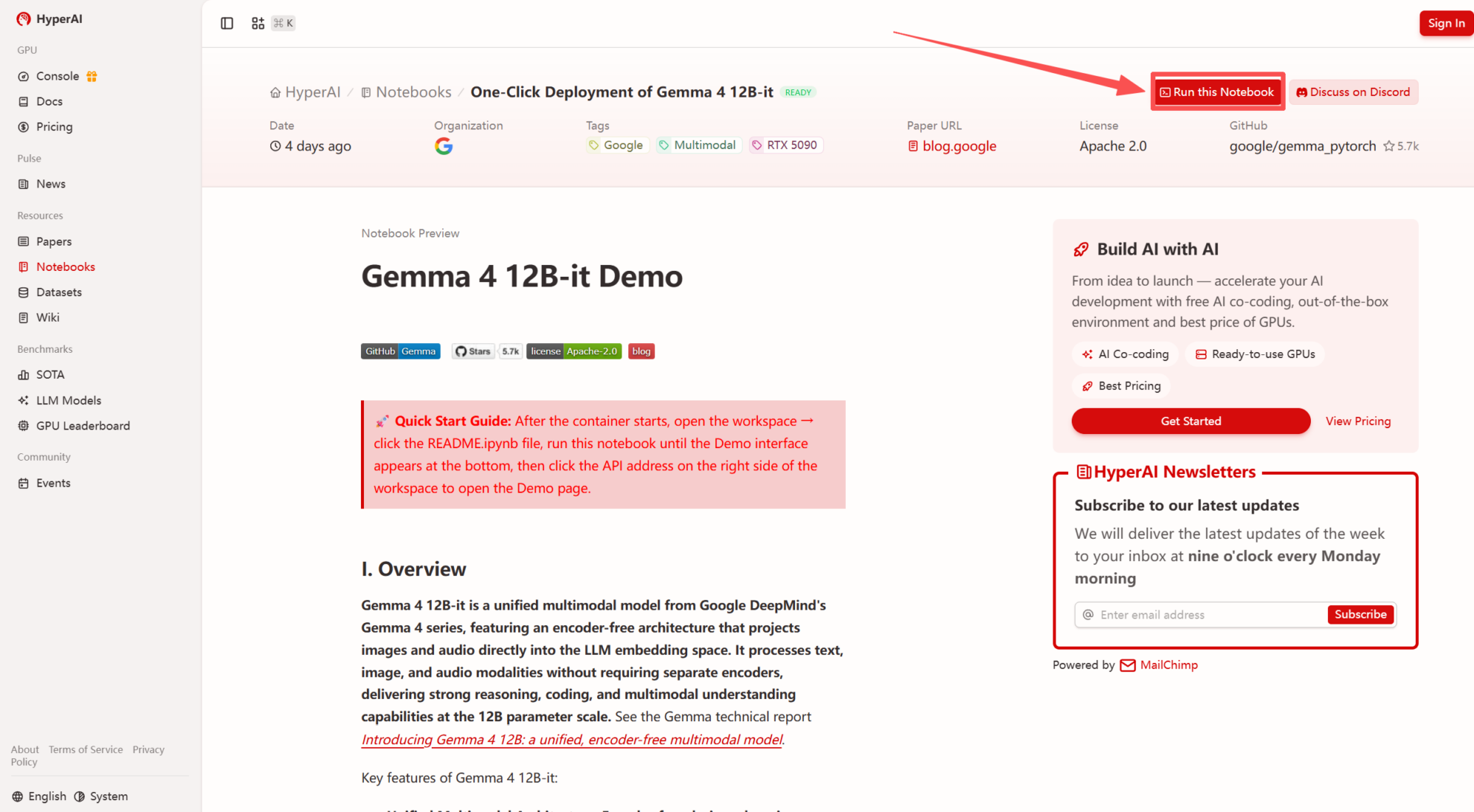
Task: Open the blog.google paper URL
Action: 952,146
